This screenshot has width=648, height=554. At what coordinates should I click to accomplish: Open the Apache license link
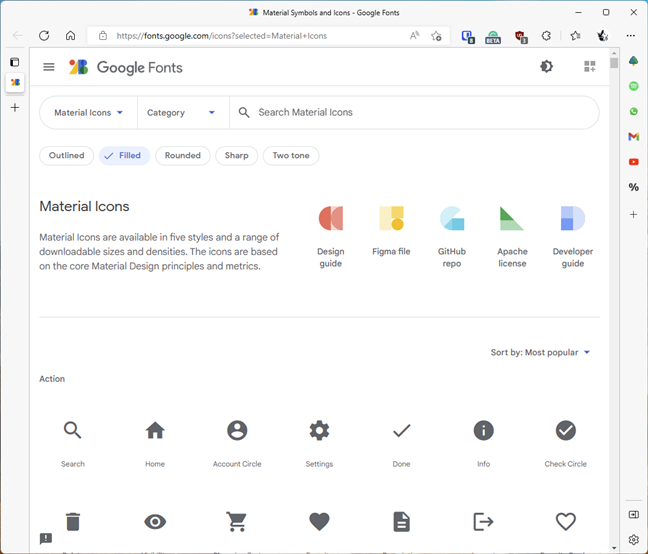(x=512, y=237)
